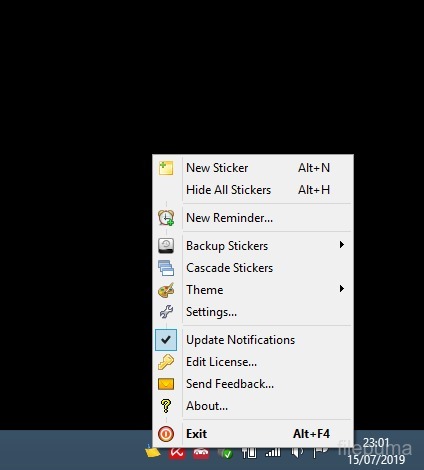Expand the Backup Stickers submenu arrow
Image resolution: width=424 pixels, height=470 pixels.
pyautogui.click(x=341, y=245)
